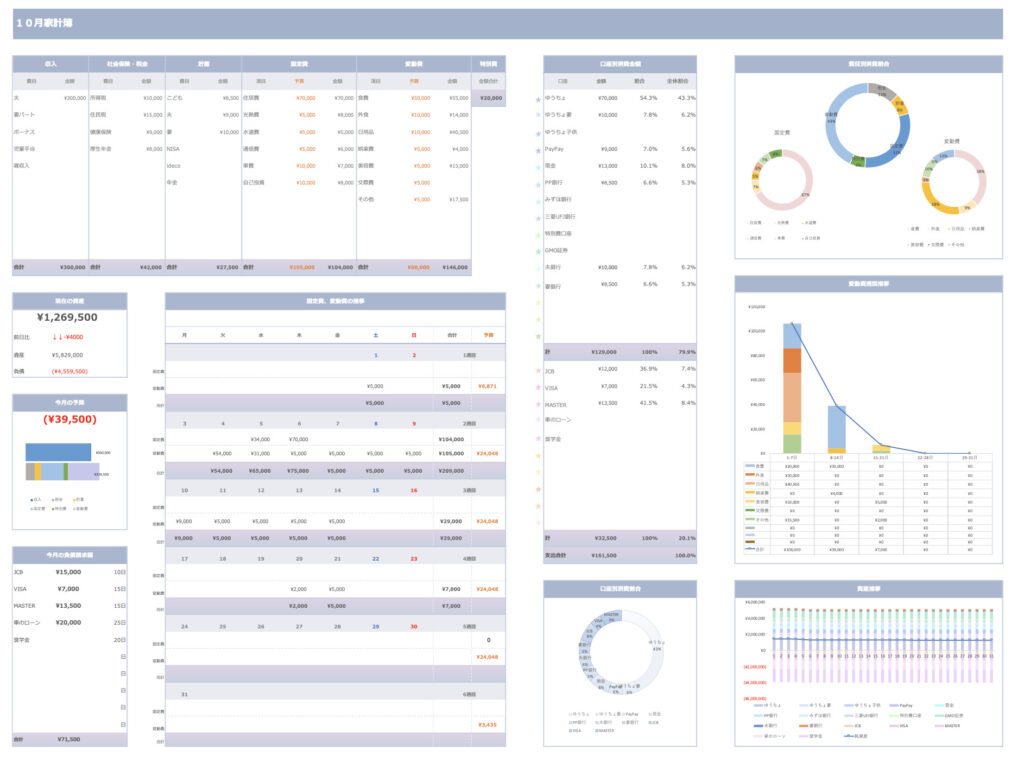Click the star marker next to 夫銀行
Screen dimensions: 1024x763
click(538, 269)
